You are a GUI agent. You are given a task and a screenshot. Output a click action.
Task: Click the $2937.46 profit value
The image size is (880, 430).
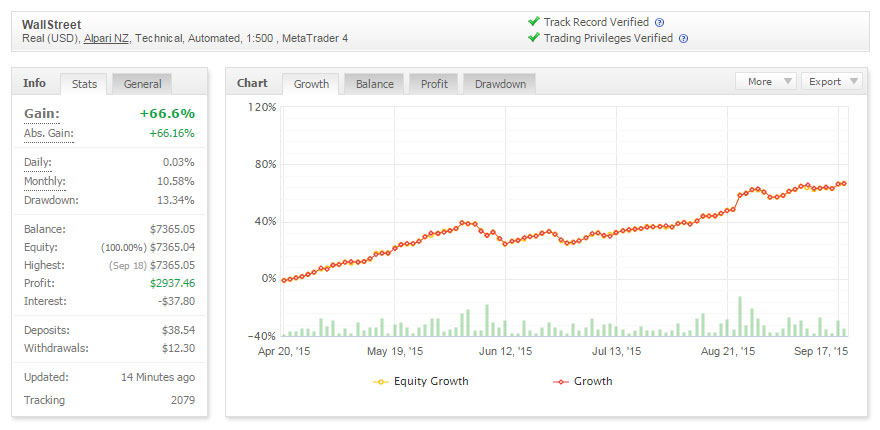(172, 283)
